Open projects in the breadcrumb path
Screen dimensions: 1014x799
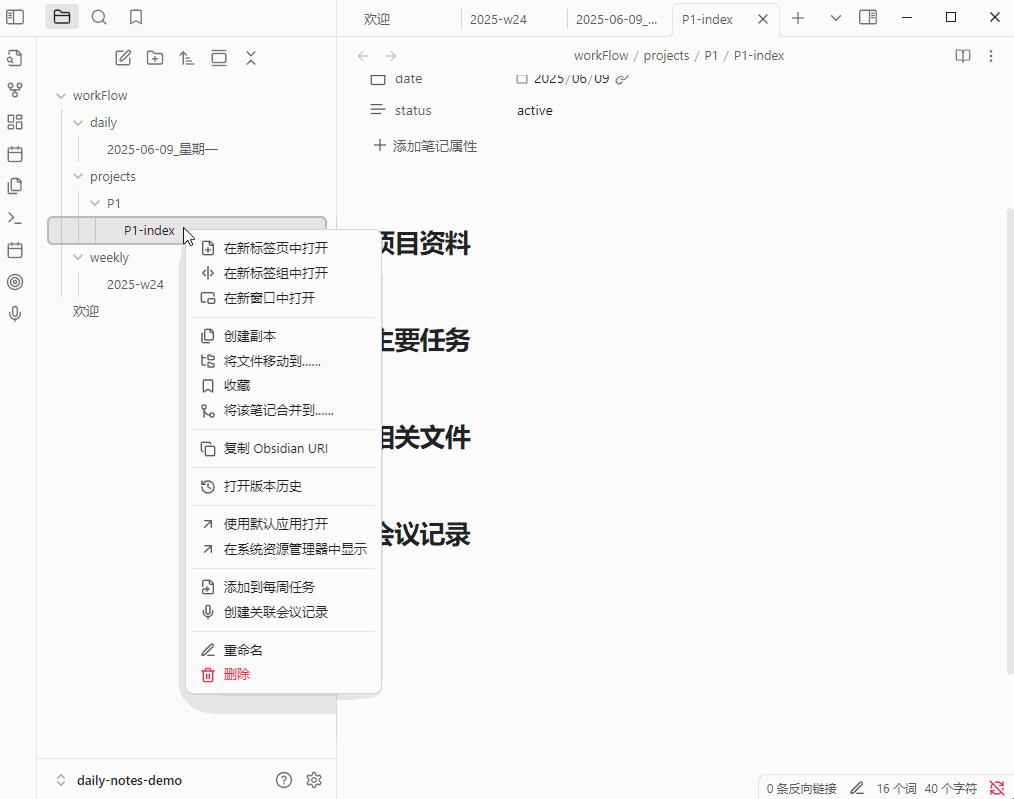(666, 55)
